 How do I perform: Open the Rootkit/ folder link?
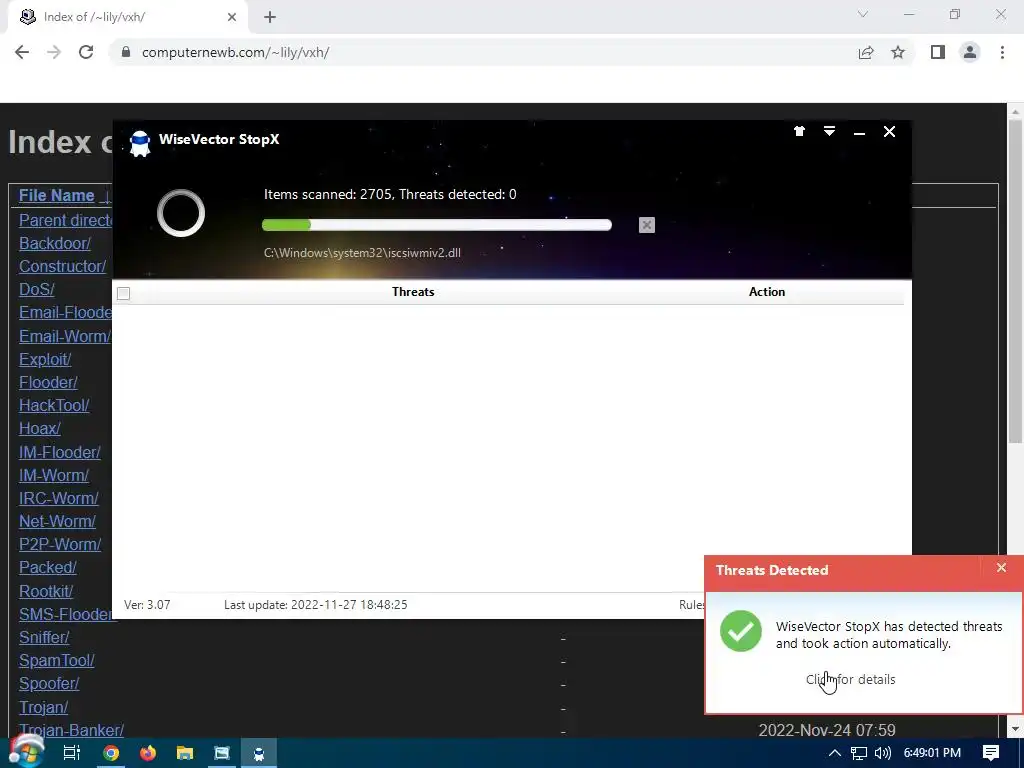coord(46,591)
